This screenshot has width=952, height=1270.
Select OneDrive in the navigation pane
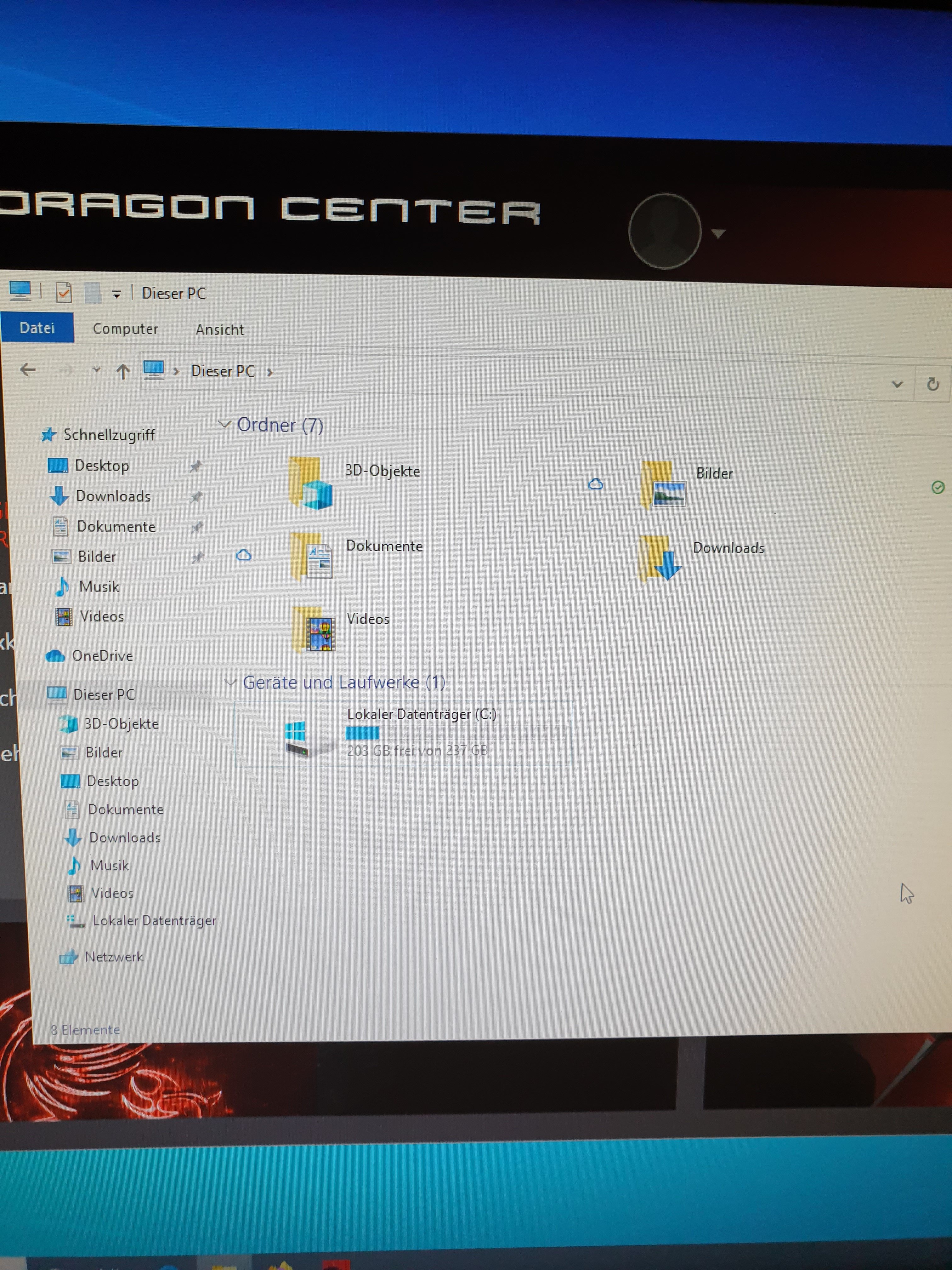(102, 656)
